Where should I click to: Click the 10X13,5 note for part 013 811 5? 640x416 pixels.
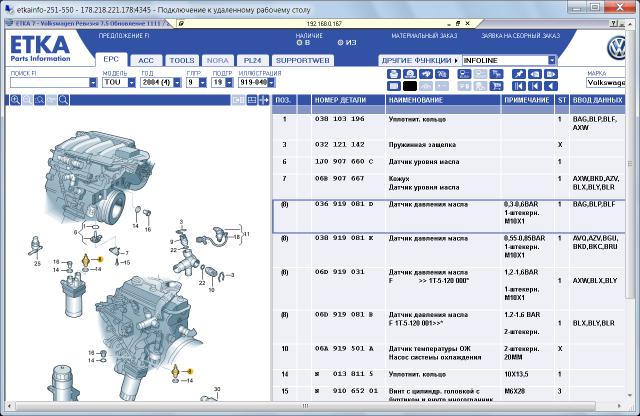516,374
